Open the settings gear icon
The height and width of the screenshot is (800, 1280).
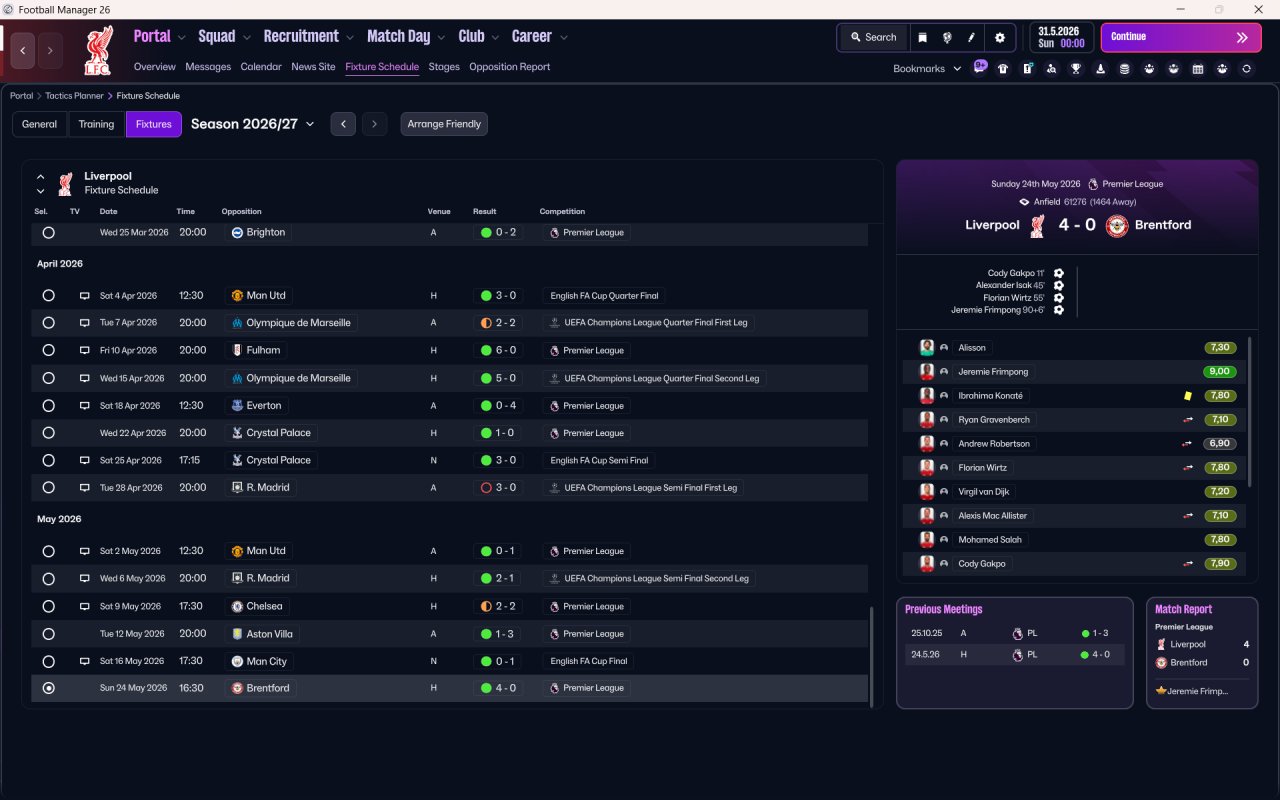pyautogui.click(x=1000, y=37)
